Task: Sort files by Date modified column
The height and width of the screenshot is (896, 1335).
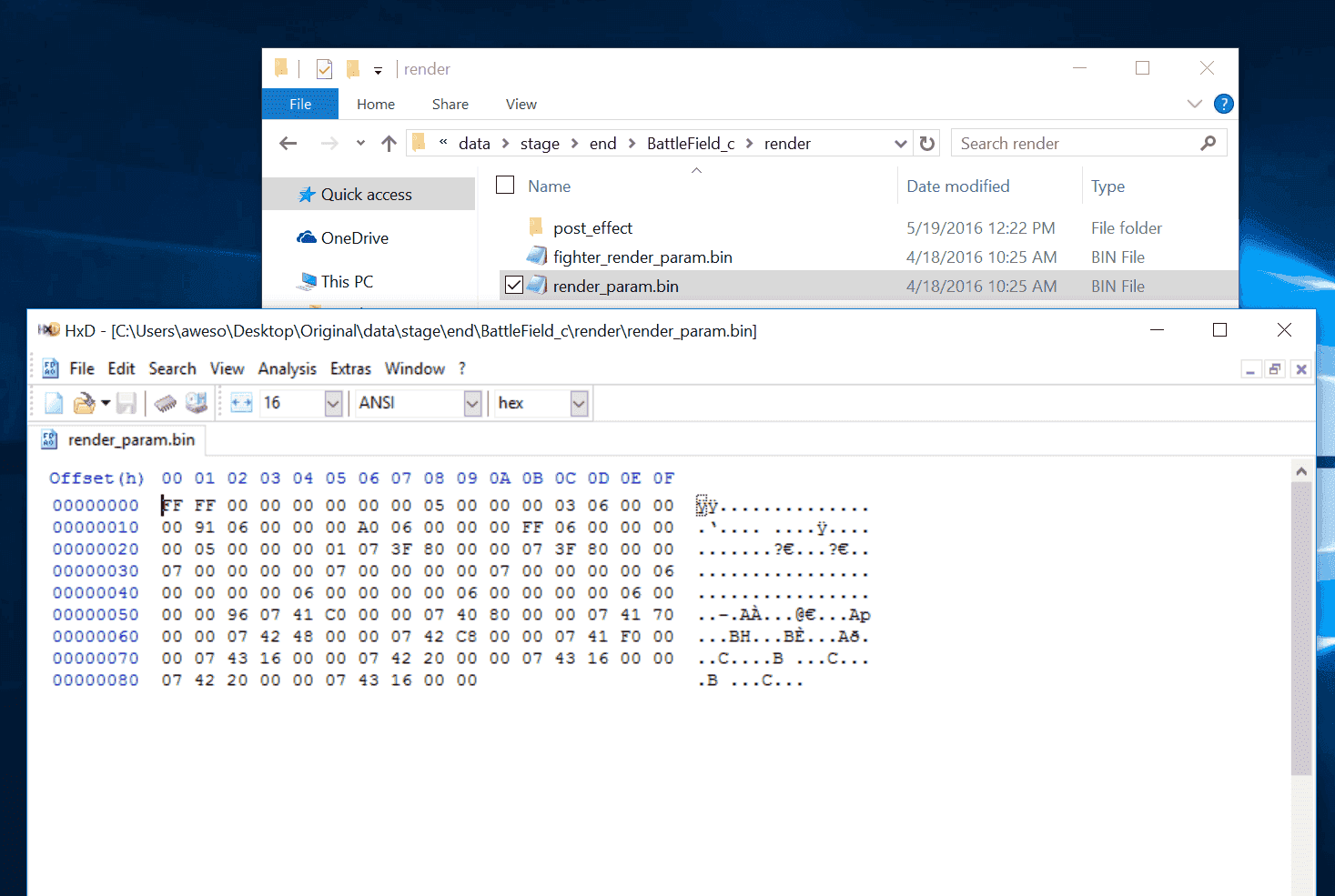Action: click(958, 186)
